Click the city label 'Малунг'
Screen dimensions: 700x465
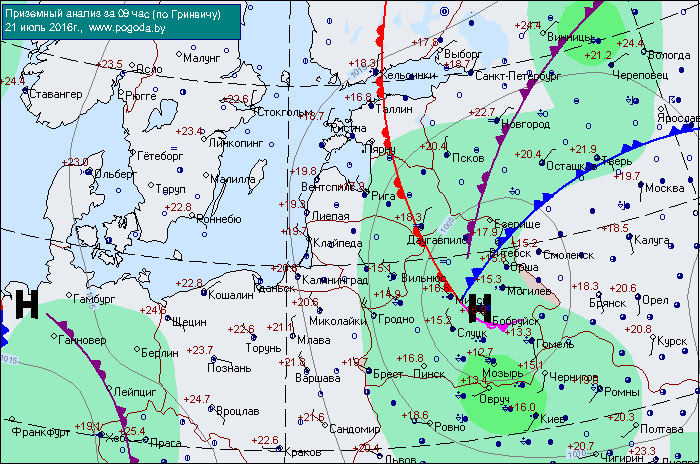point(201,58)
